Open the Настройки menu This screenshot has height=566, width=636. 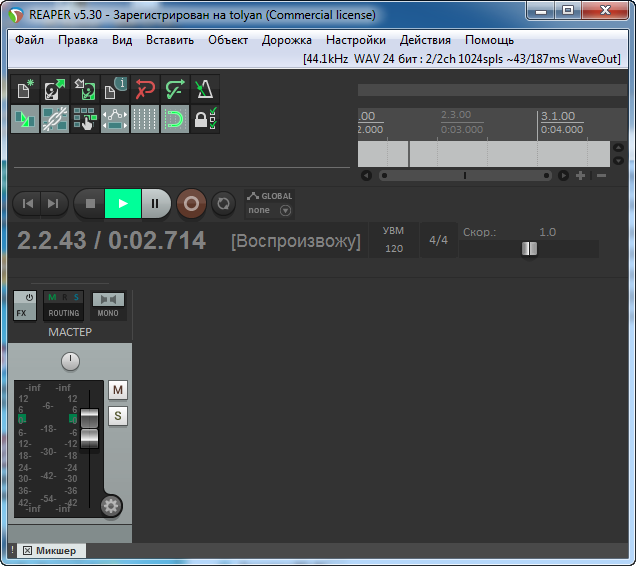(x=356, y=40)
